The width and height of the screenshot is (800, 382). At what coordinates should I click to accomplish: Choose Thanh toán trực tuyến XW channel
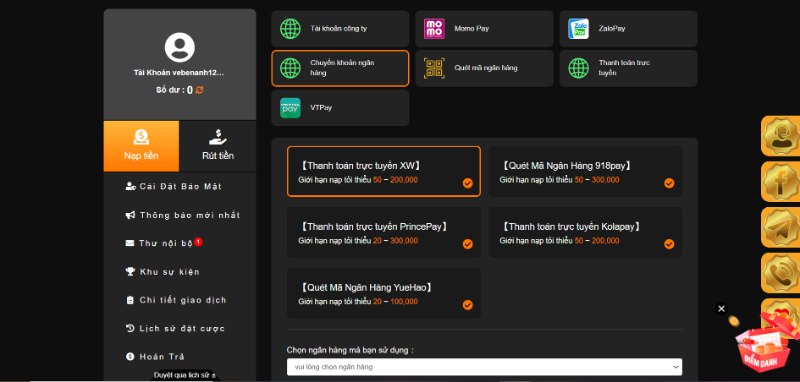[384, 171]
